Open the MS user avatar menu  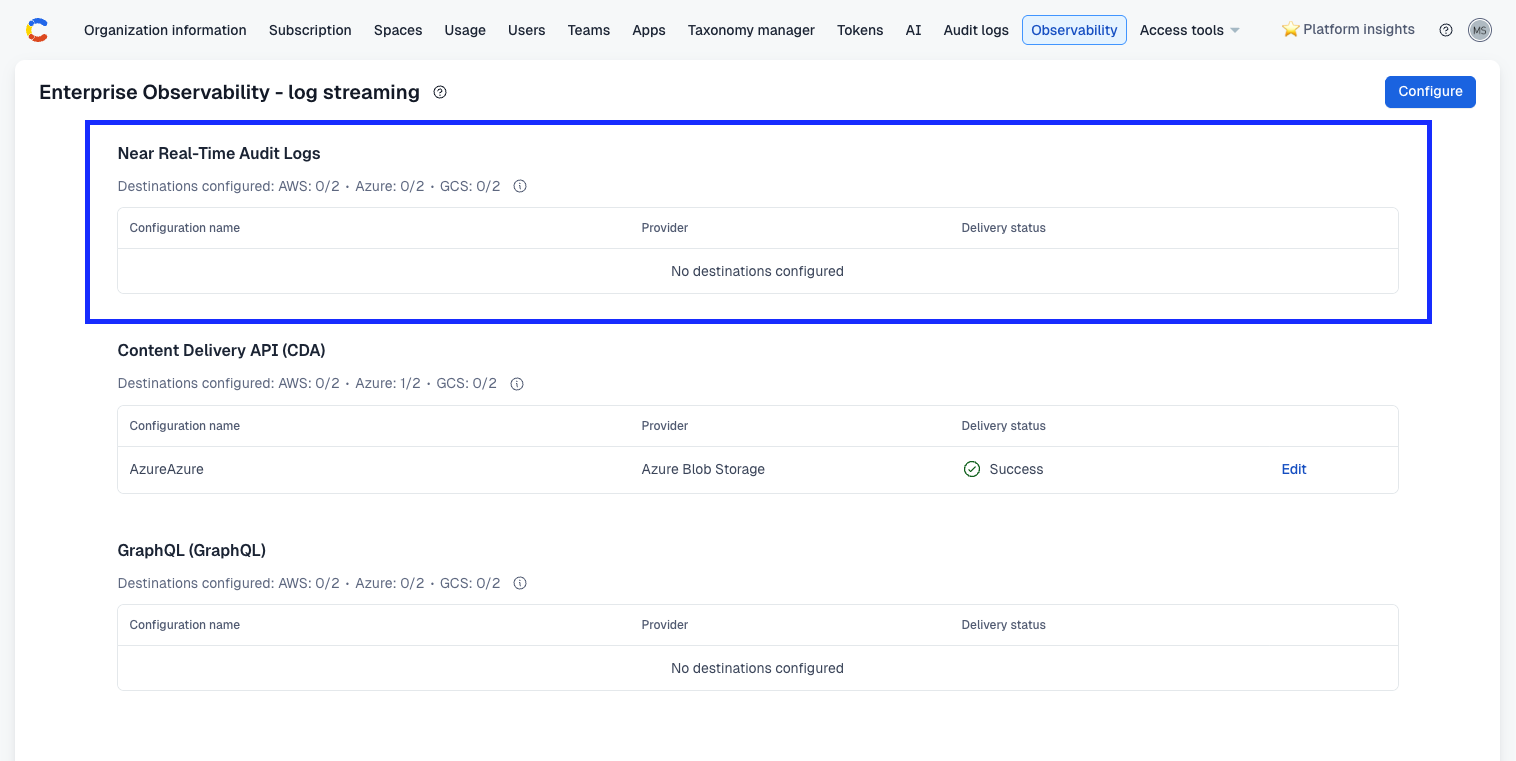pyautogui.click(x=1480, y=30)
